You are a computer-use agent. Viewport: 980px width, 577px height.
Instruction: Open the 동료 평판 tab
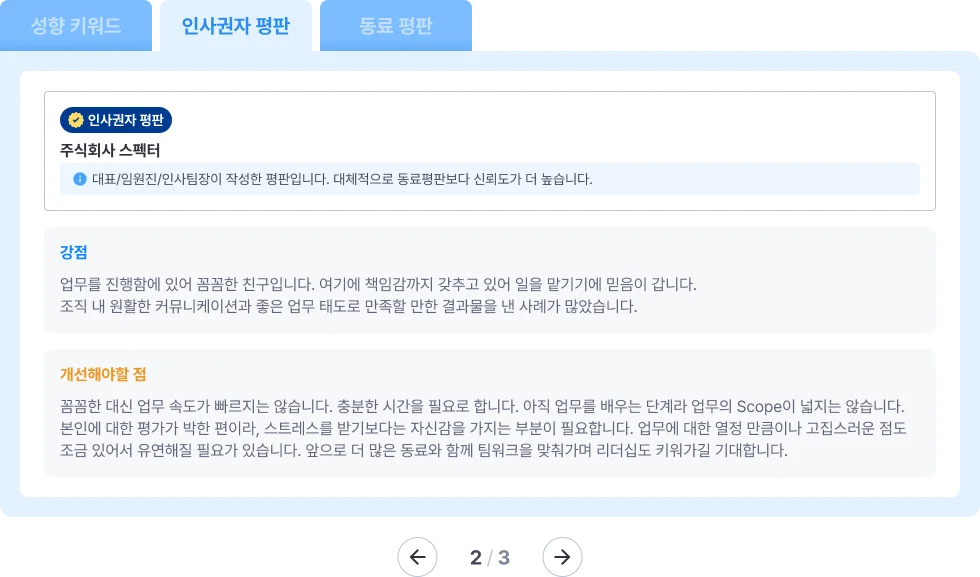pos(396,25)
